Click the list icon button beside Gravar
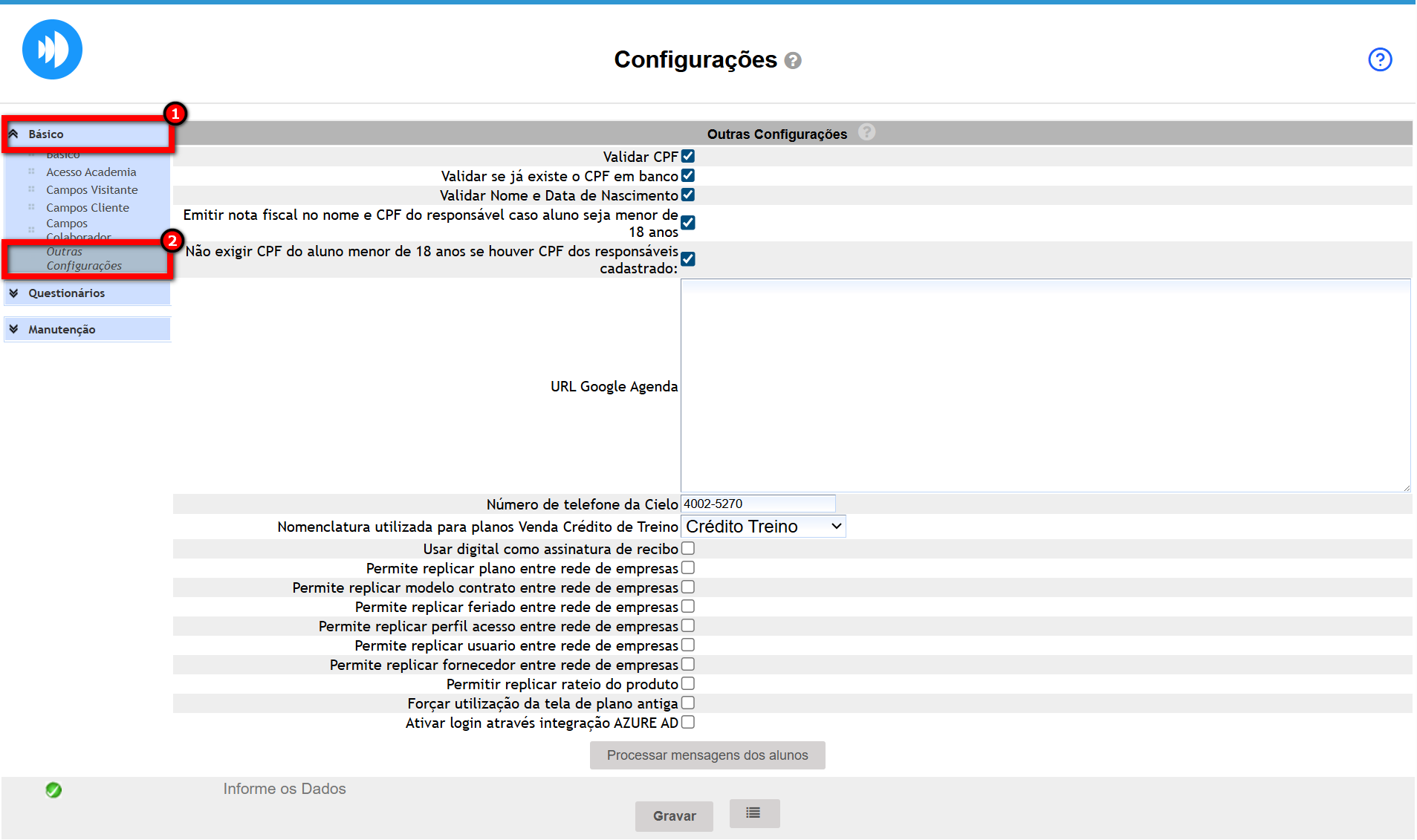This screenshot has width=1417, height=840. pyautogui.click(x=753, y=813)
